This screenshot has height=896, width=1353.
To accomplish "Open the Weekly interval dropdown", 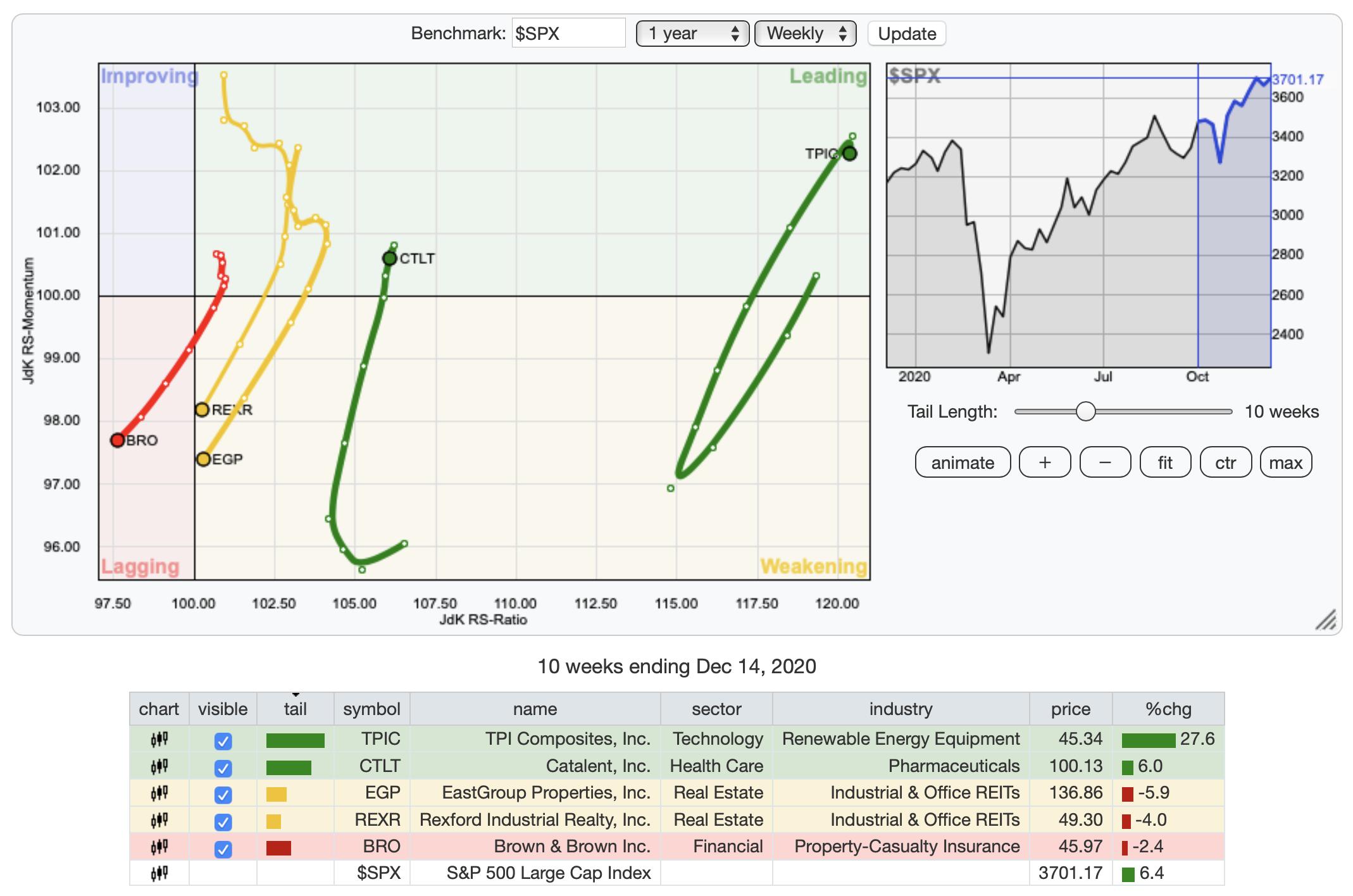I will (805, 34).
